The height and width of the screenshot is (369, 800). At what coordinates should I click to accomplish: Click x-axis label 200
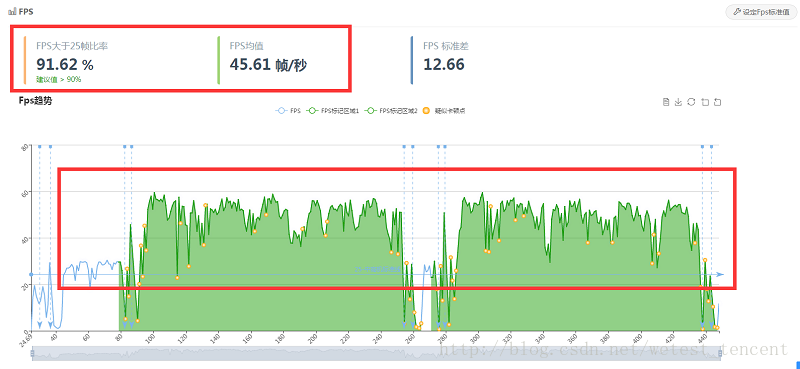(312, 338)
